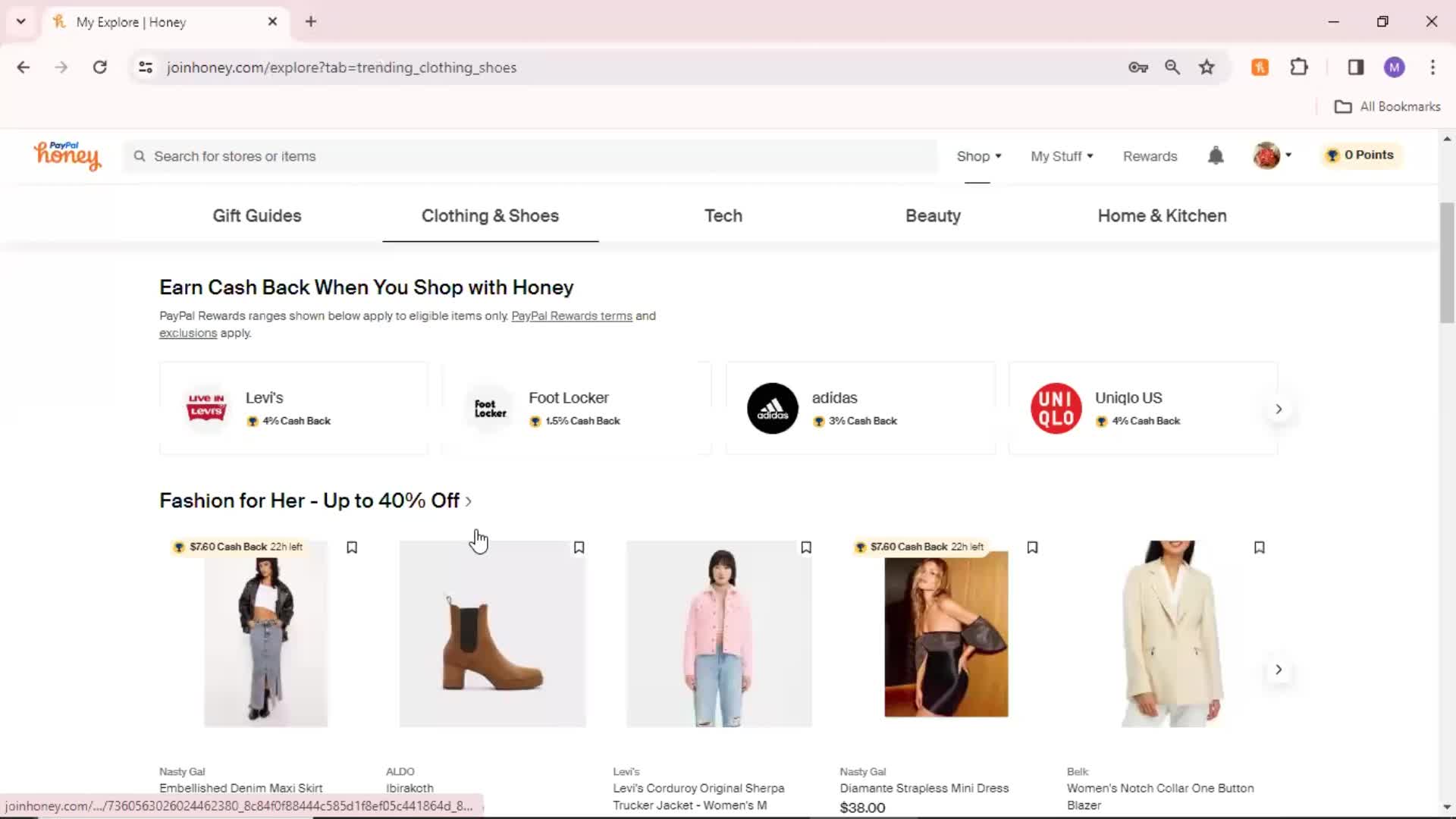The width and height of the screenshot is (1456, 819).
Task: Open the adidas cash back card
Action: pos(860,408)
